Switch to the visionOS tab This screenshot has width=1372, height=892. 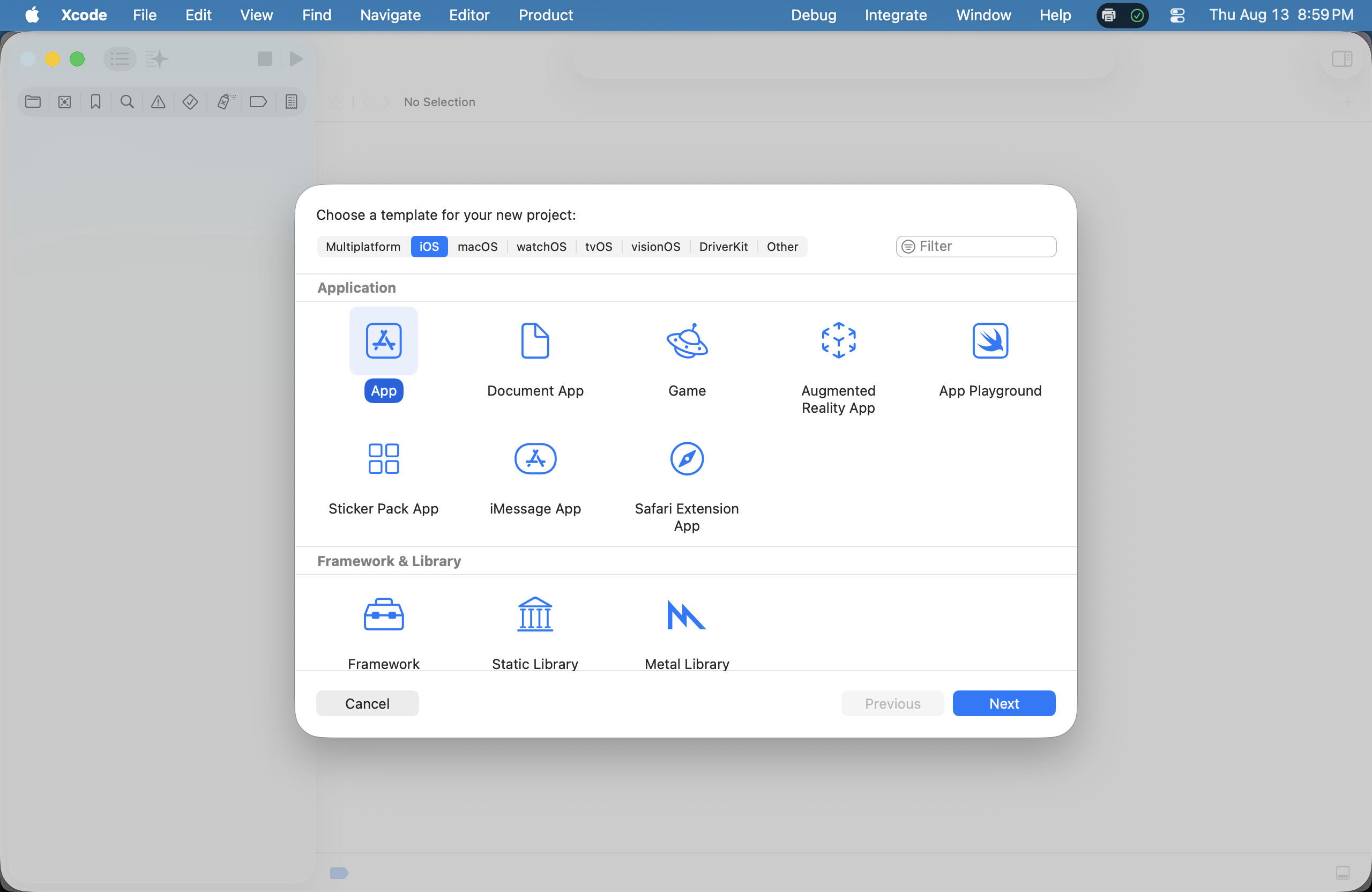pos(655,247)
